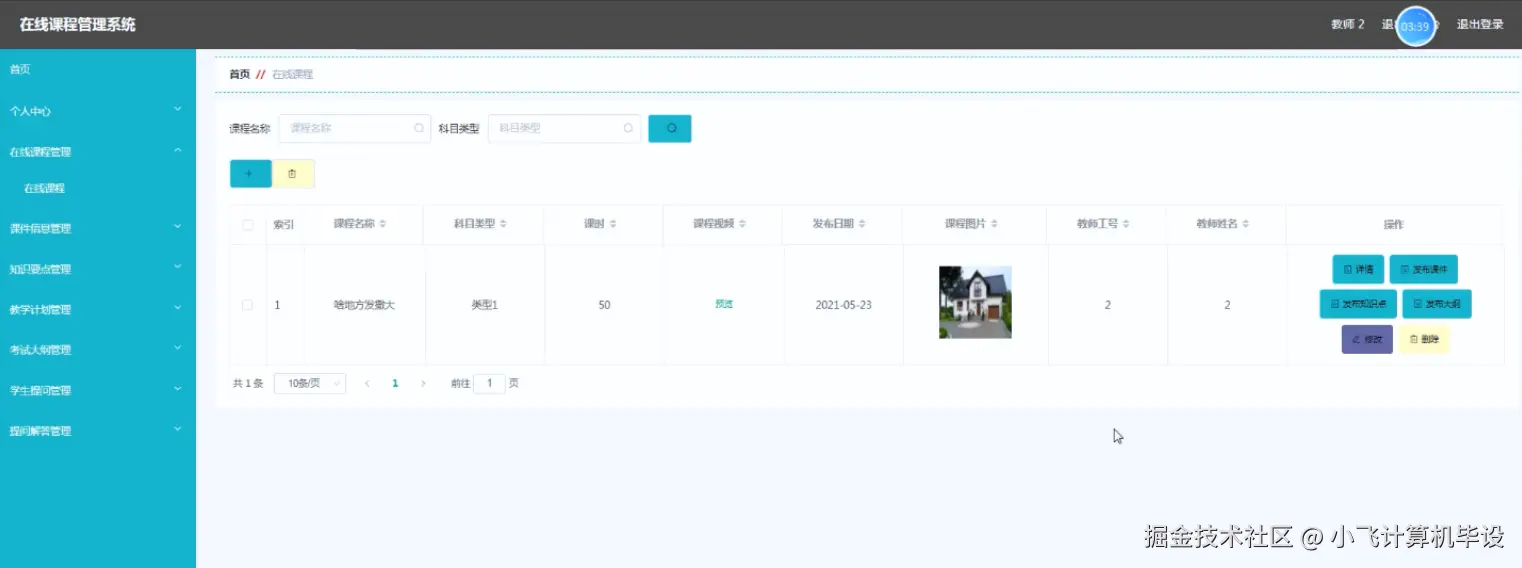
Task: Sort by 课程名称 column sort arrows
Action: coord(382,224)
